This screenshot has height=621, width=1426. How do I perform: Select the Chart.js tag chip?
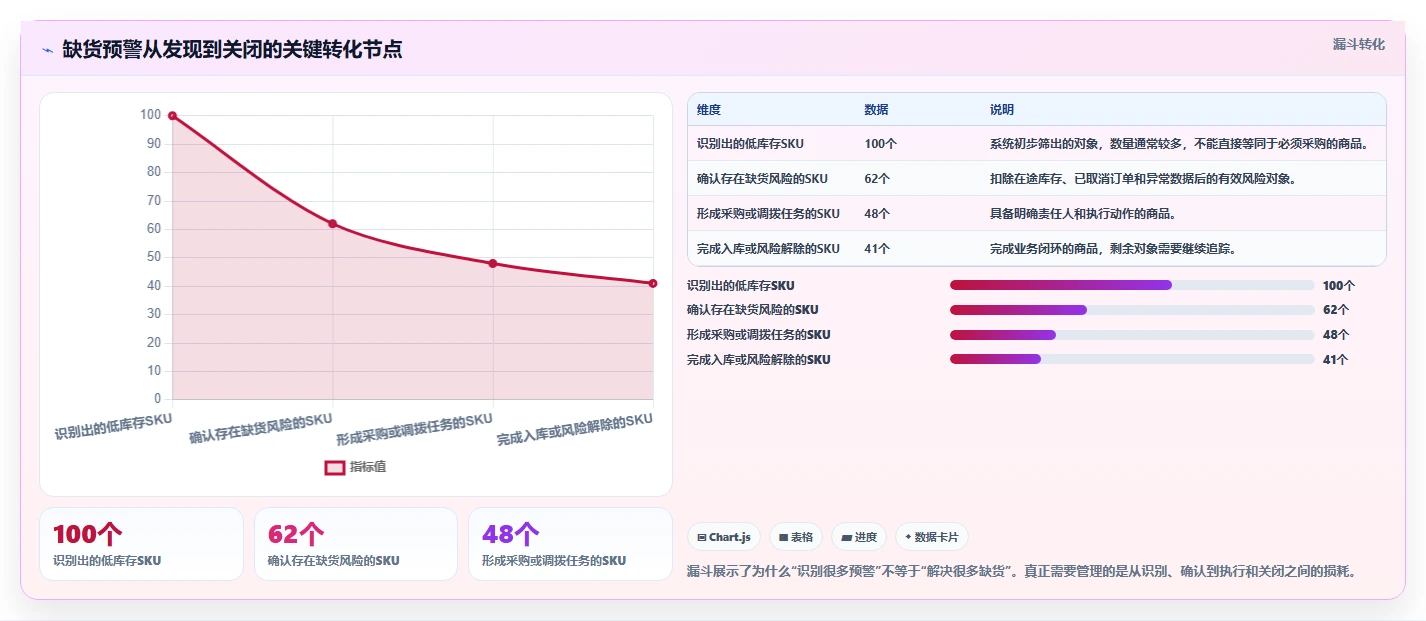pos(724,537)
